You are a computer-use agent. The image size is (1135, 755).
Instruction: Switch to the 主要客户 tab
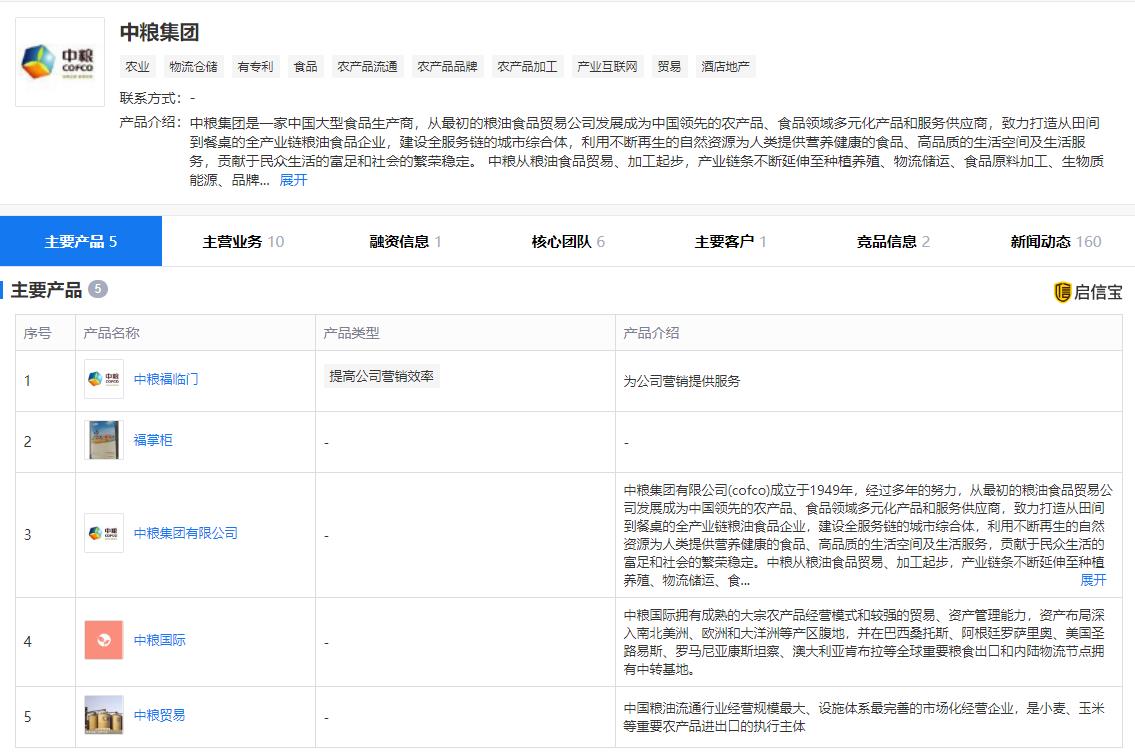(x=730, y=241)
